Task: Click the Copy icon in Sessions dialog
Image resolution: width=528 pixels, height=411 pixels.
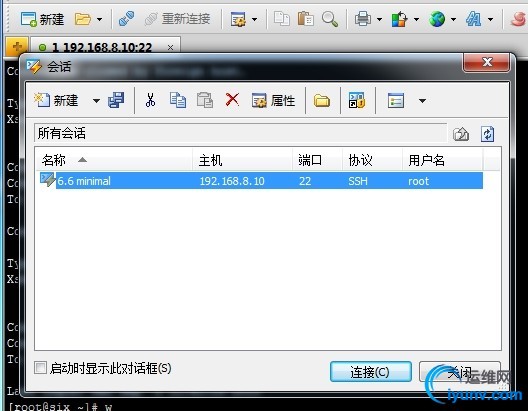Action: pyautogui.click(x=178, y=100)
